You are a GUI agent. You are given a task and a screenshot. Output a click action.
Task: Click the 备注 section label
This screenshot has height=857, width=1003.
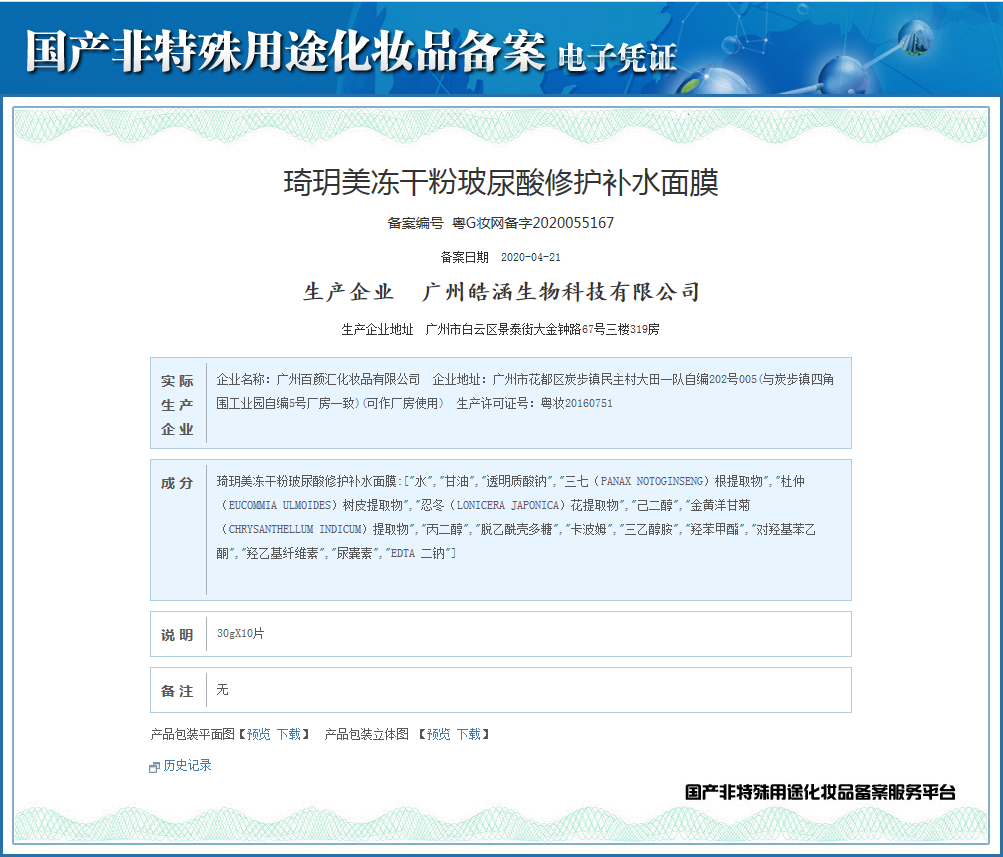pyautogui.click(x=177, y=691)
